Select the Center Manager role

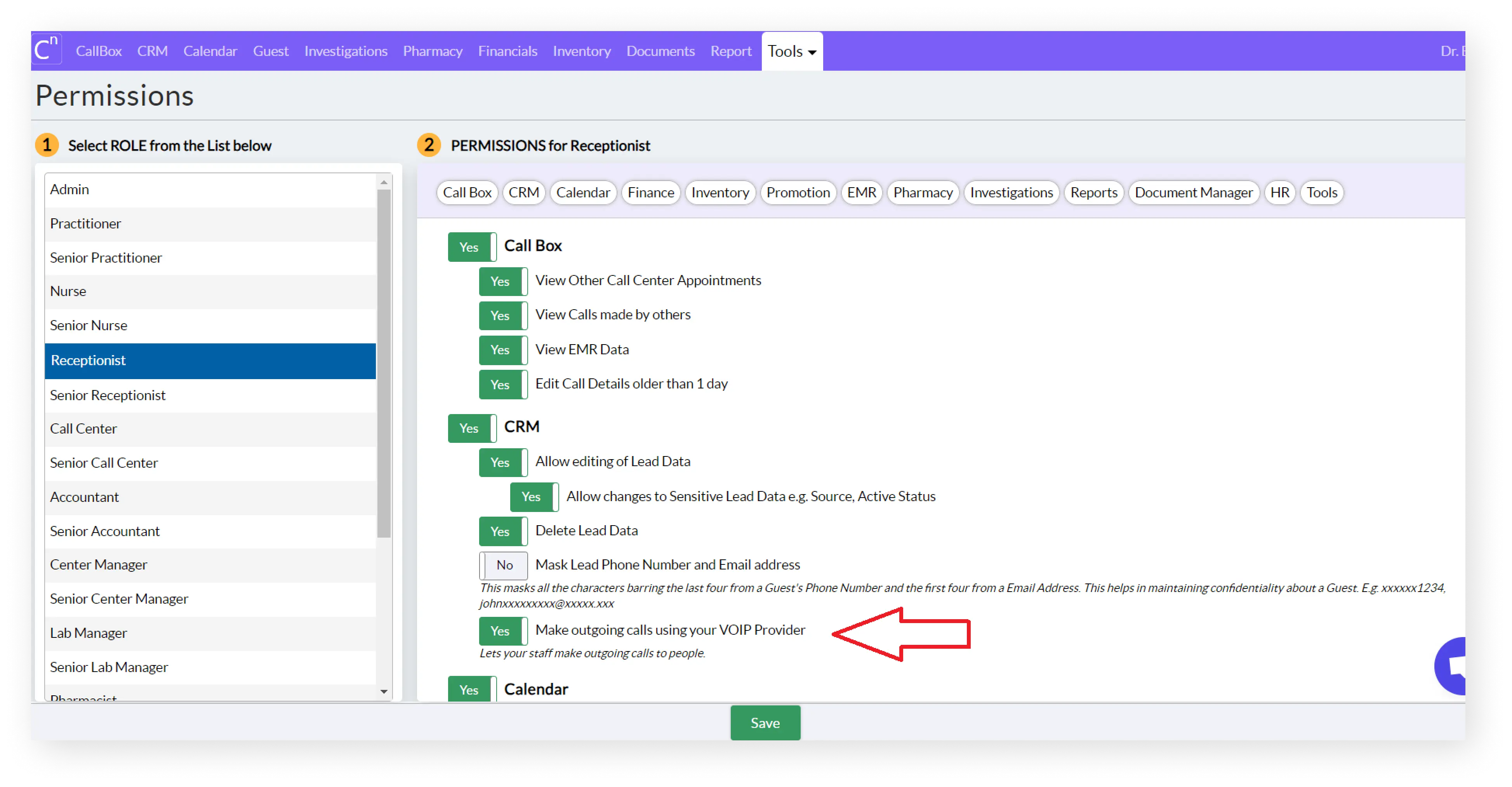click(x=210, y=565)
